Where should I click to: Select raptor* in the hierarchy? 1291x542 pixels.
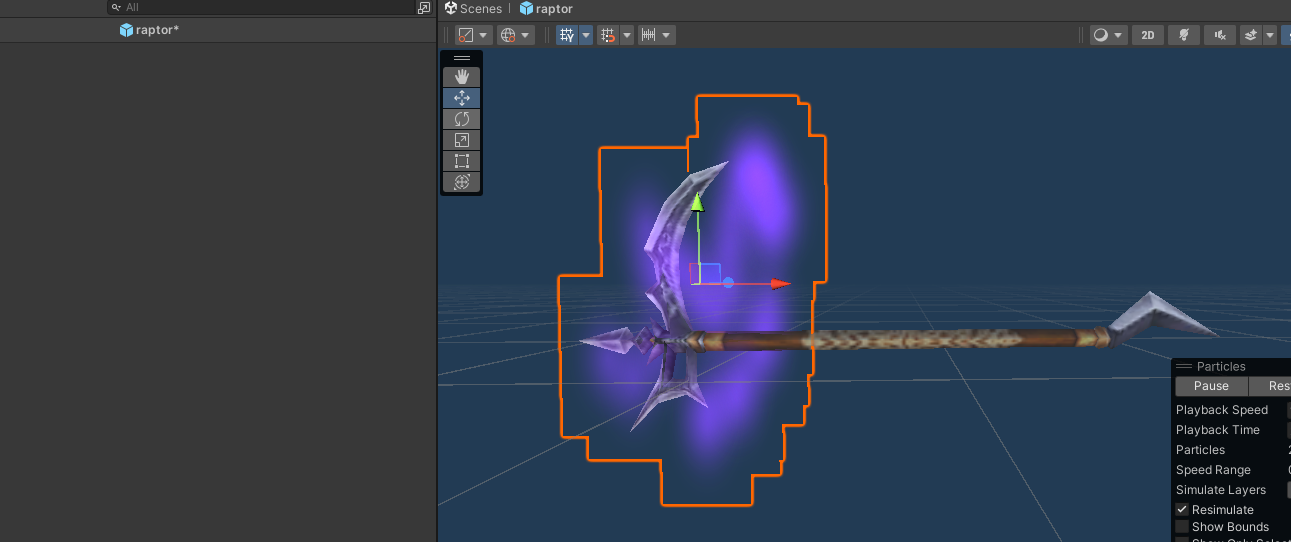(x=149, y=30)
